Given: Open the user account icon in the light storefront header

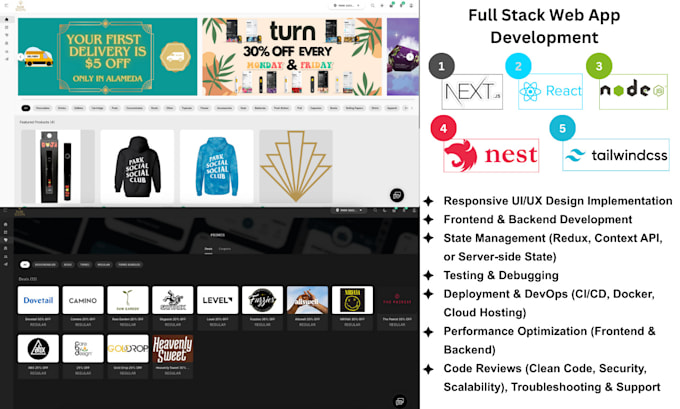Looking at the screenshot, I should click(x=411, y=6).
